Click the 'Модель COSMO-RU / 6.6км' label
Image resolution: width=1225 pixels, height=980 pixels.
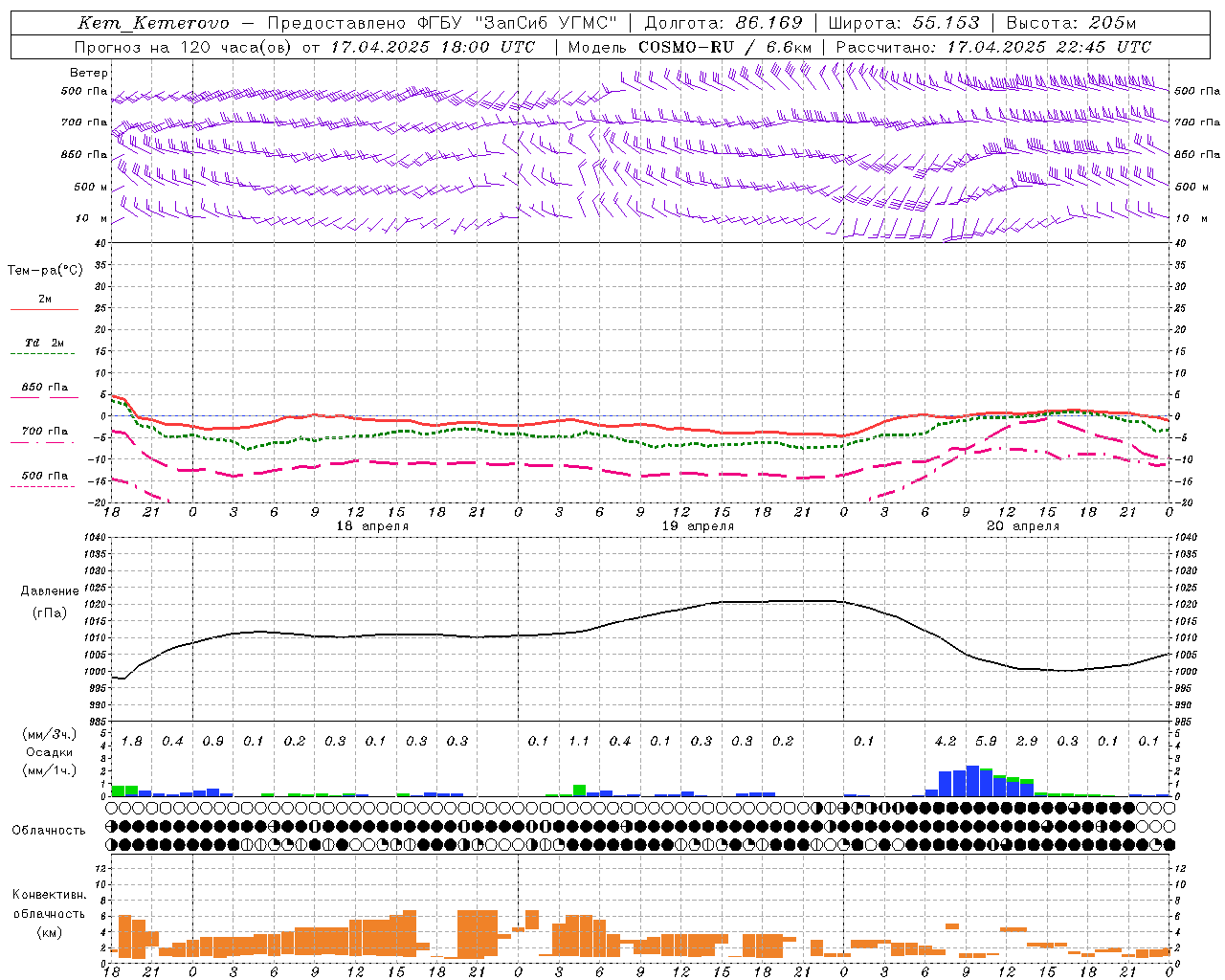pos(690,47)
